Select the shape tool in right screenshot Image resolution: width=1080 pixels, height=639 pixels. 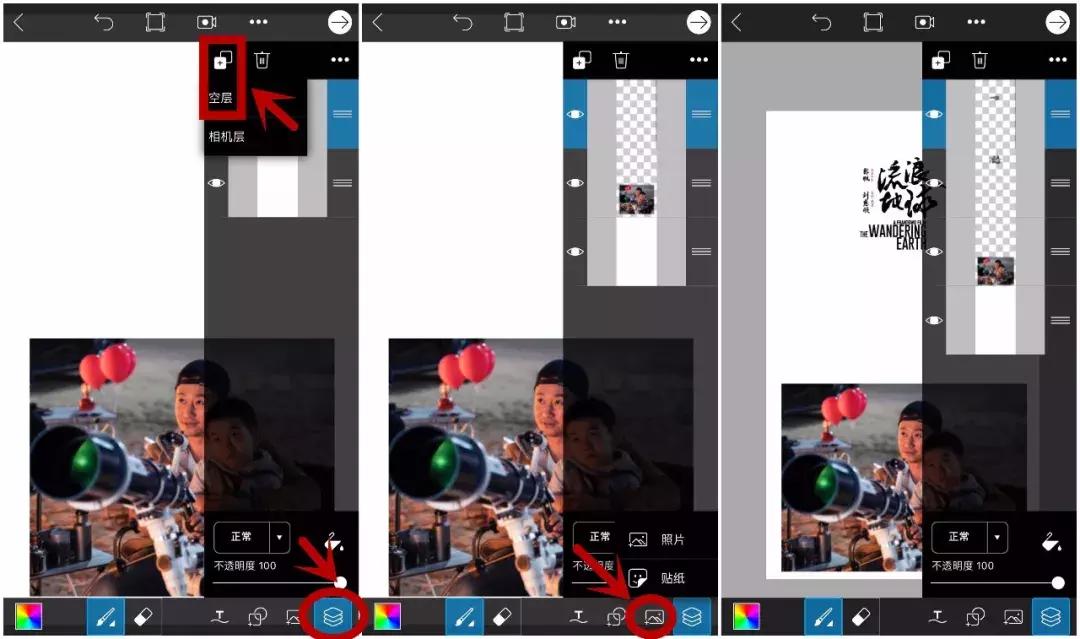(975, 616)
